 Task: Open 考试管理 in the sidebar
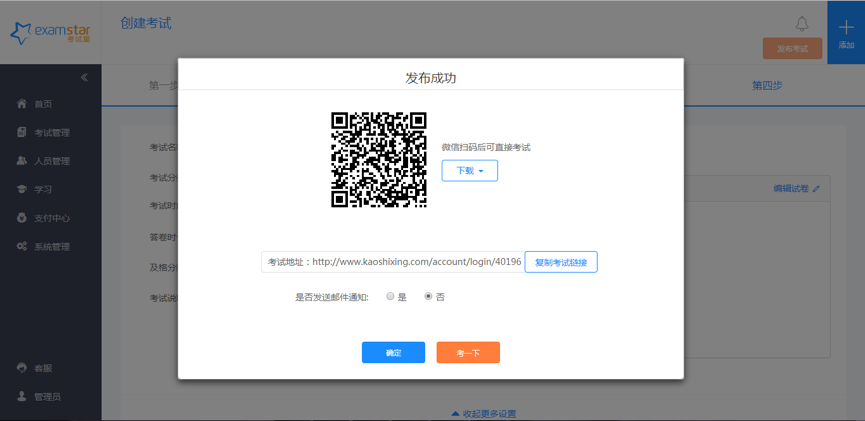point(51,132)
